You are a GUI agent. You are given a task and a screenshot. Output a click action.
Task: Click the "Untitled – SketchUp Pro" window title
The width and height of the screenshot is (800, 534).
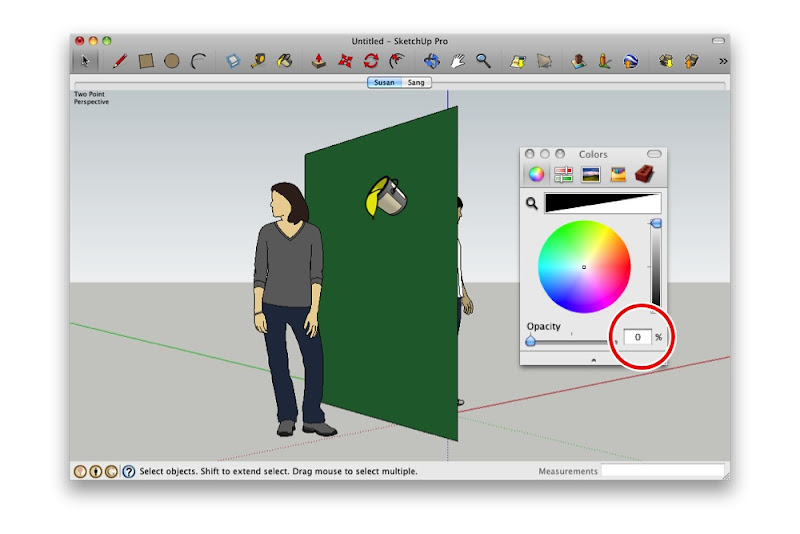pos(399,41)
